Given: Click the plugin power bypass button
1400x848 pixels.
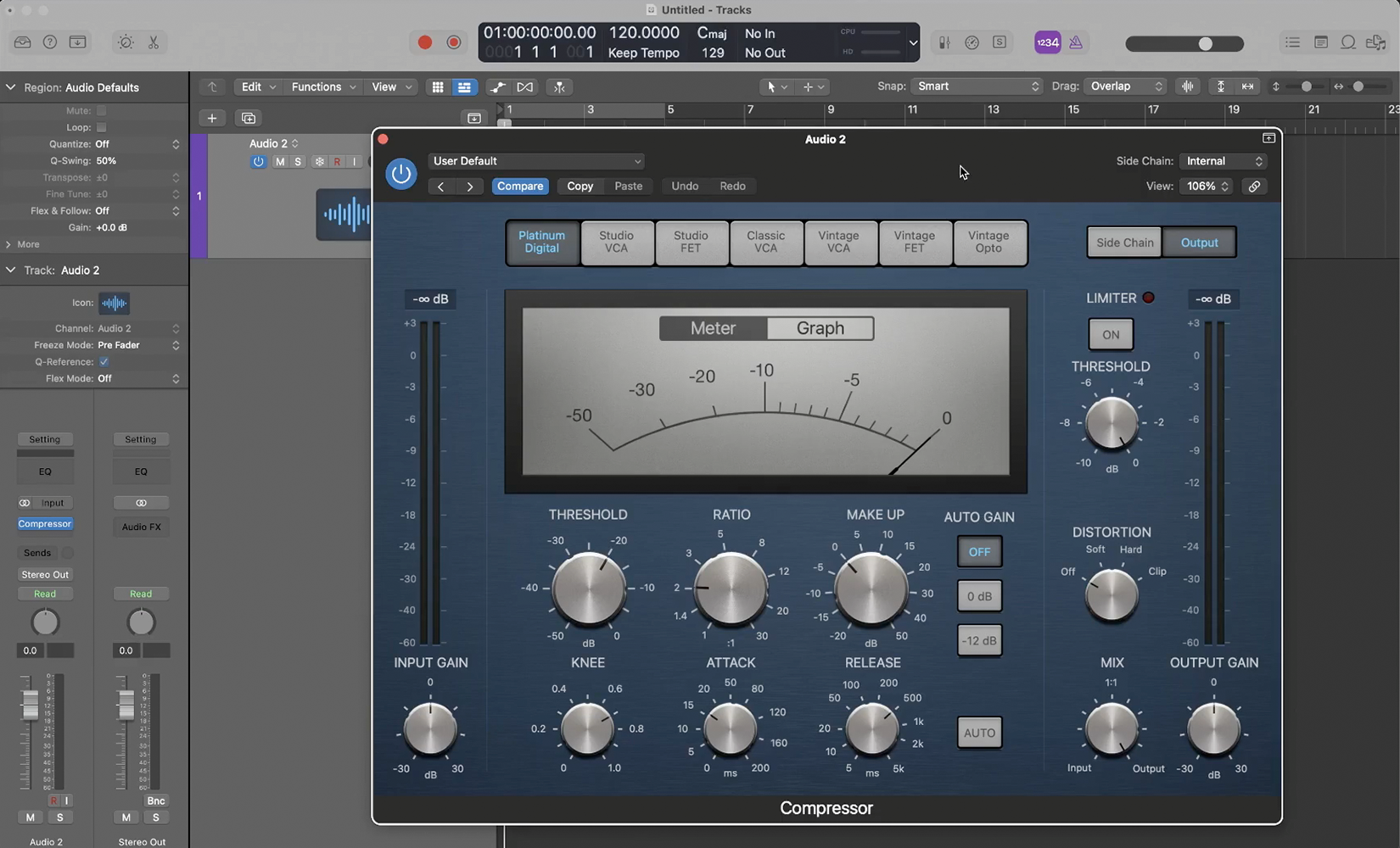Looking at the screenshot, I should 400,174.
